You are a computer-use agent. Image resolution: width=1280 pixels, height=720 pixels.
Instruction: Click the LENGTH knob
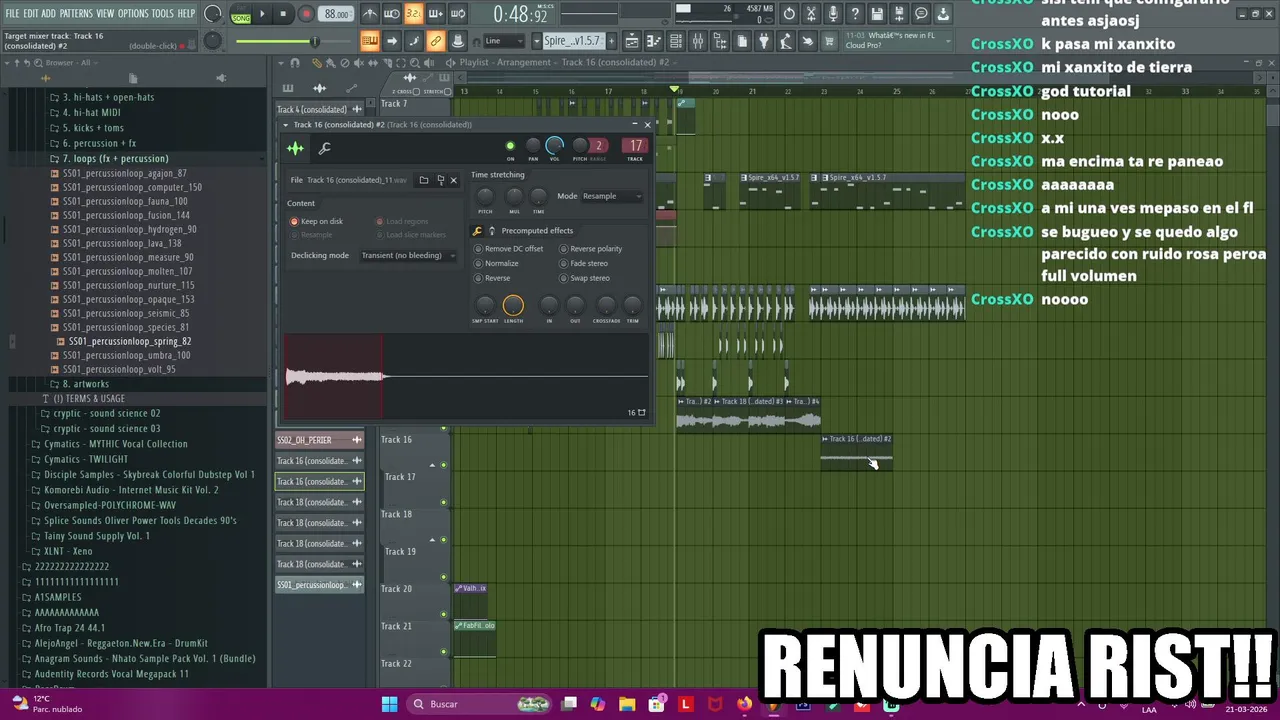(513, 305)
